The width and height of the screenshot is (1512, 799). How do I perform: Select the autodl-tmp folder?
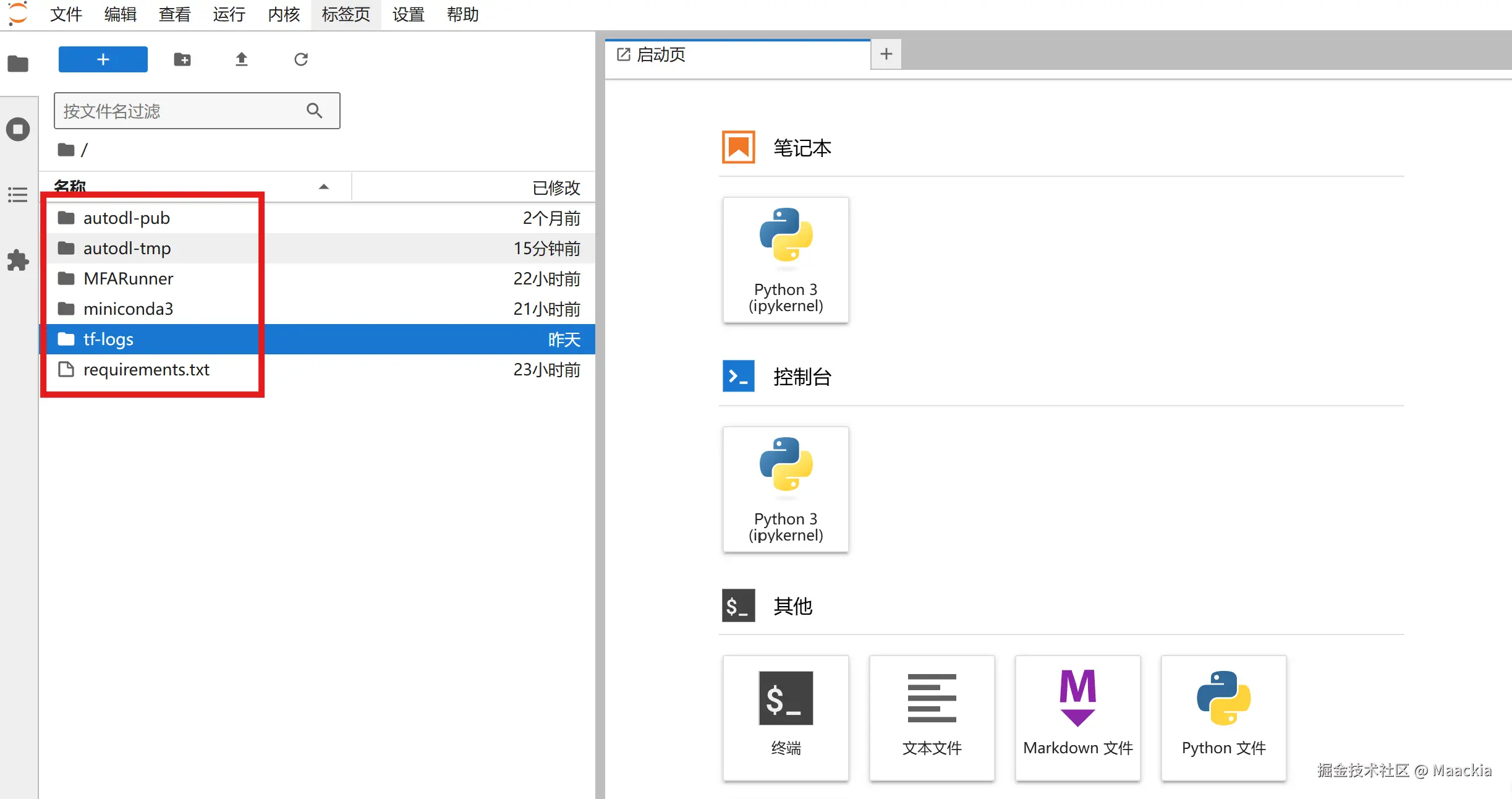127,249
